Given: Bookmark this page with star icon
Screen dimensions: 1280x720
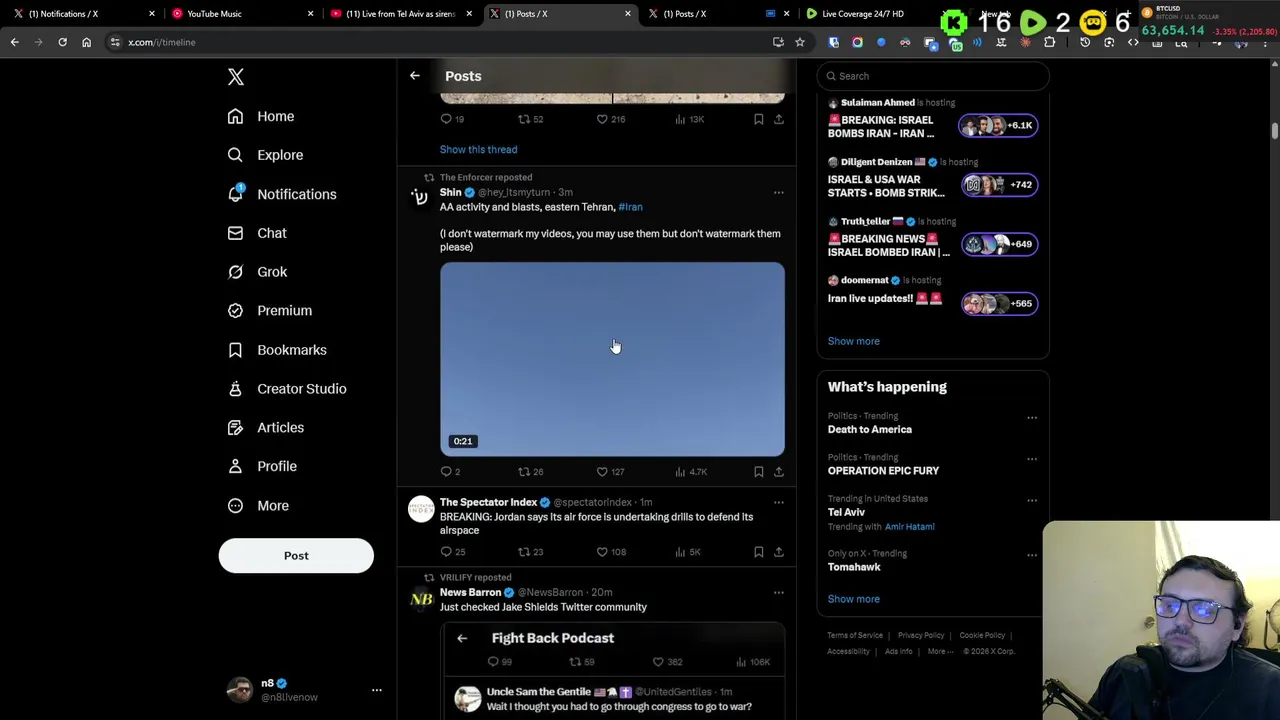Looking at the screenshot, I should pos(800,42).
